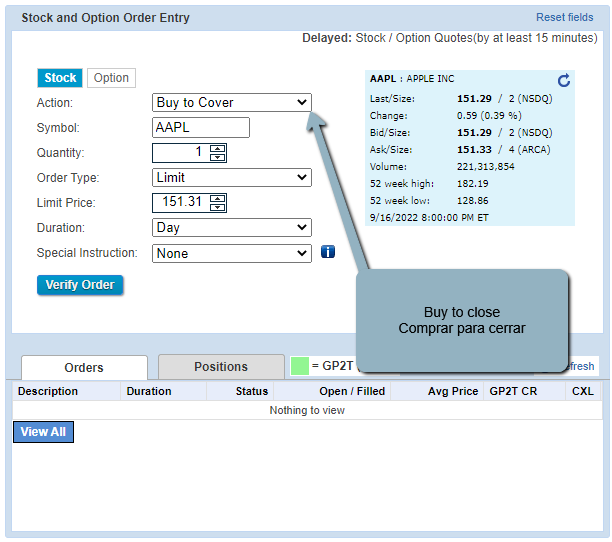Click the Special Instruction info icon

(327, 253)
